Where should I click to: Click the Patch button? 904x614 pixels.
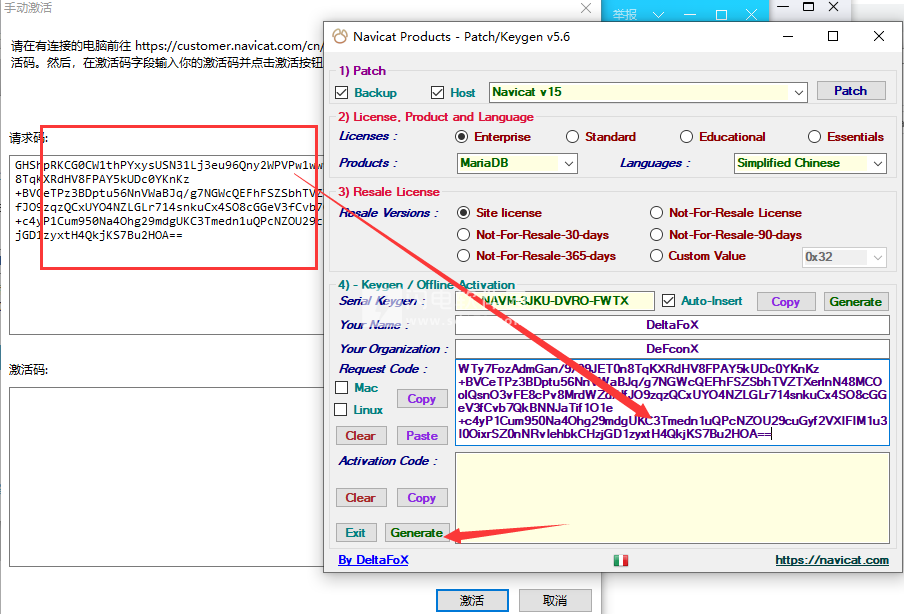[x=851, y=91]
